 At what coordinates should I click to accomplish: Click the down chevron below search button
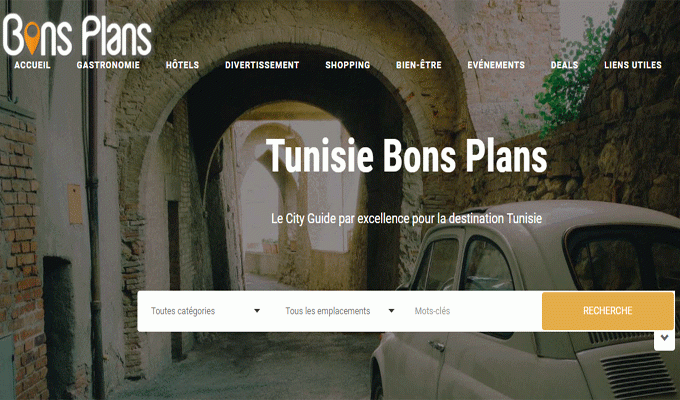click(x=664, y=338)
